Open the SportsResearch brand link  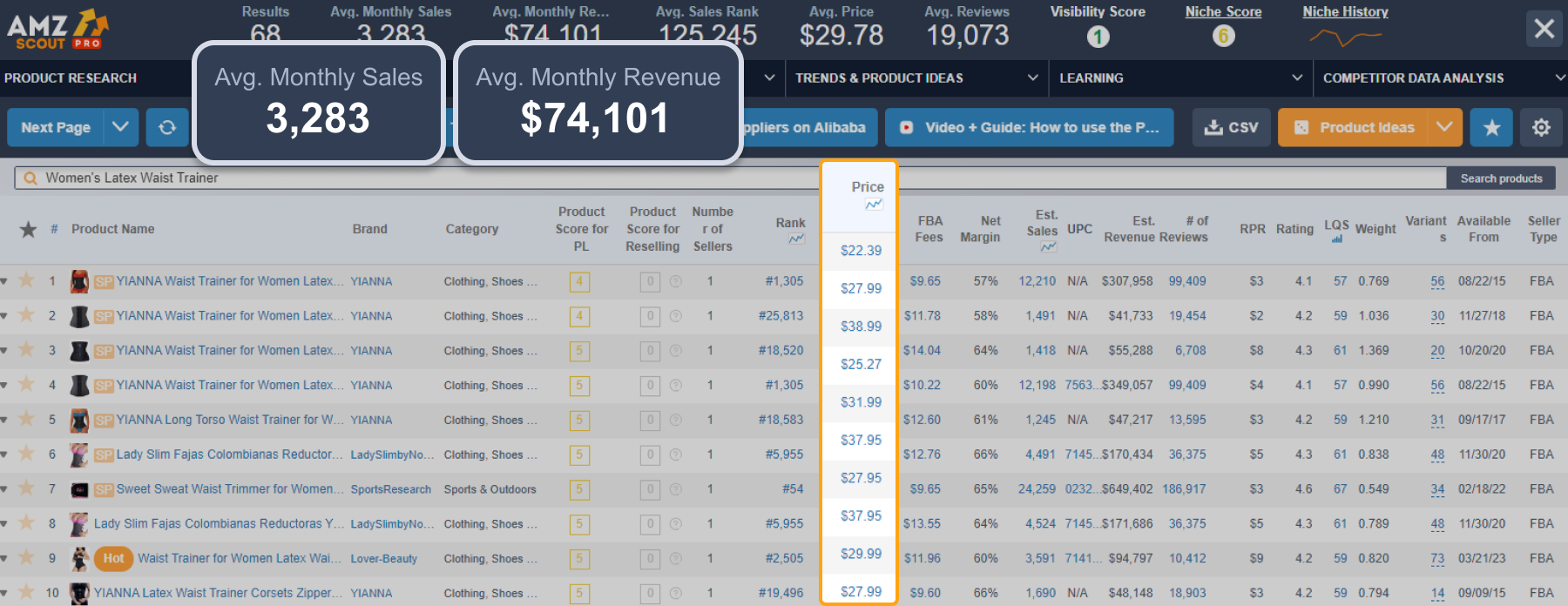(390, 489)
